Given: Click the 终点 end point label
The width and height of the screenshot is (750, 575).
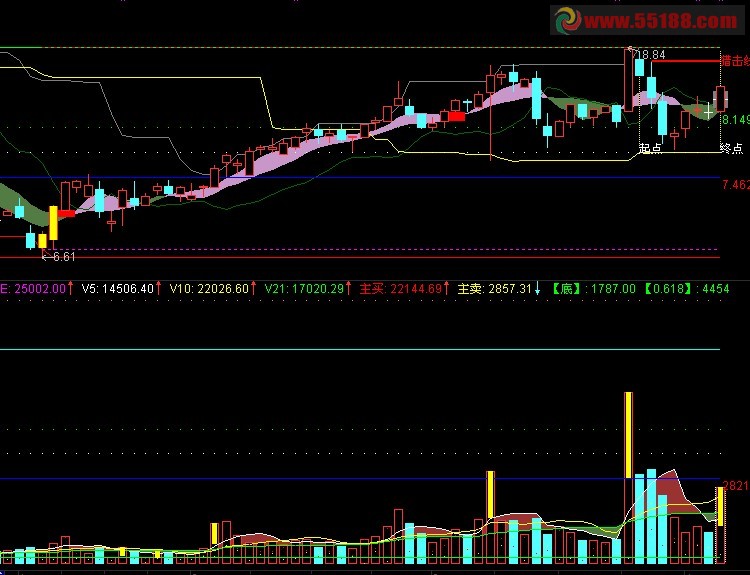Looking at the screenshot, I should click(x=731, y=148).
